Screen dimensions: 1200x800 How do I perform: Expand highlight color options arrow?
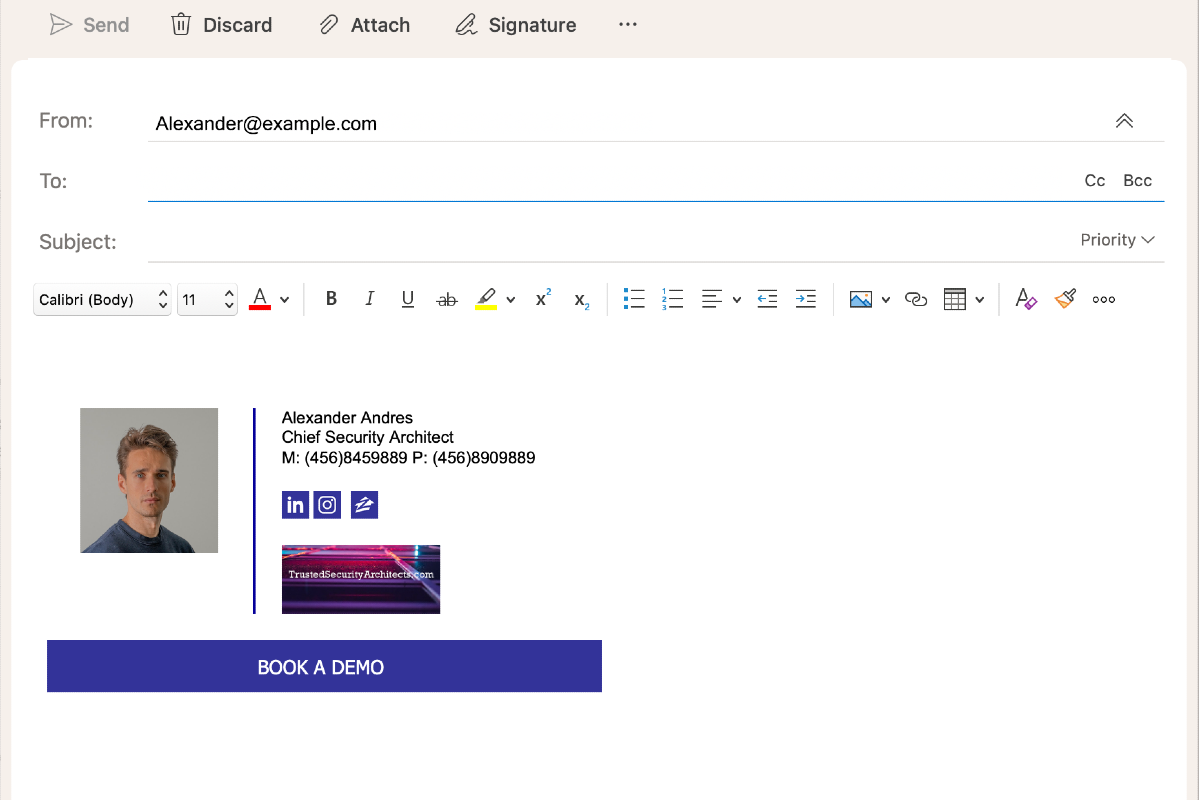pos(511,300)
